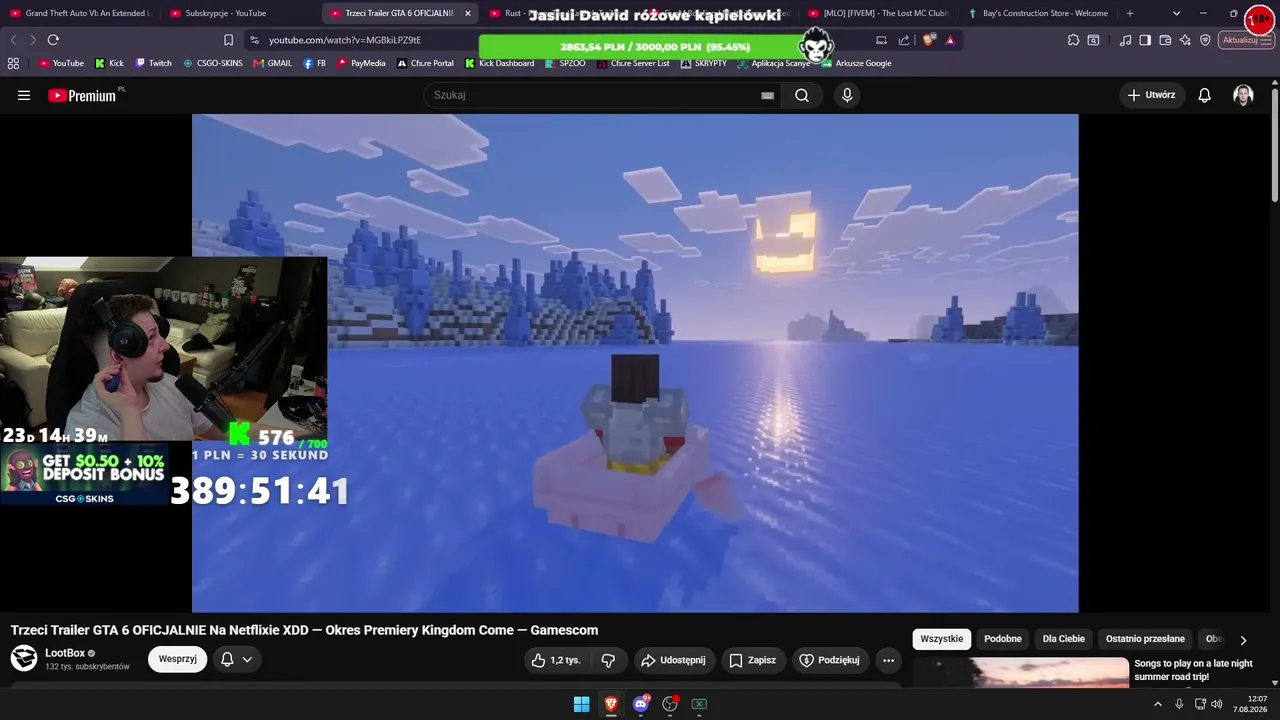
Task: Open the Brave VPN shield icon
Action: pyautogui.click(x=1205, y=40)
